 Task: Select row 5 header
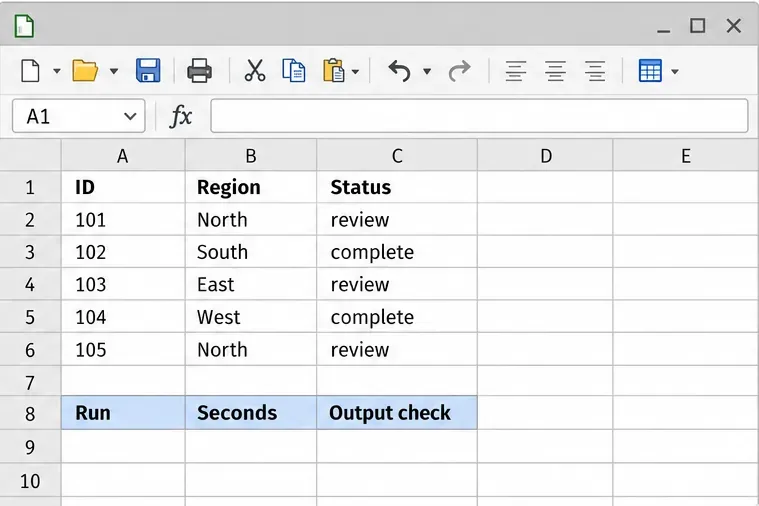coord(30,317)
